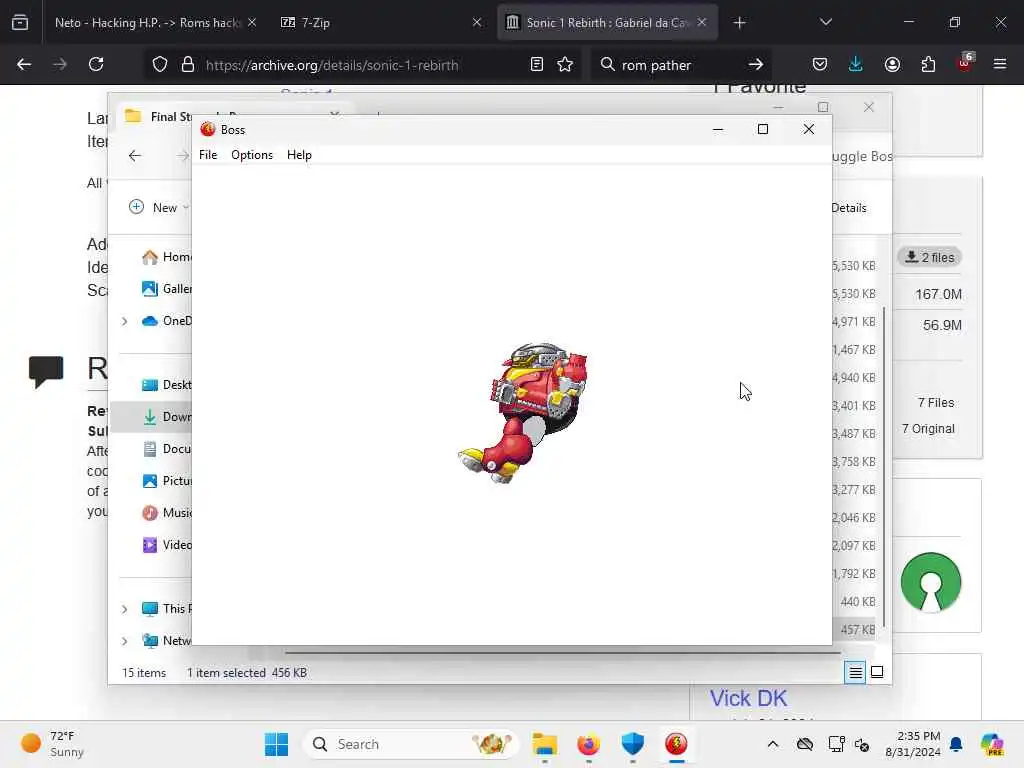Open the Firefox application hamburger menu

point(1000,65)
